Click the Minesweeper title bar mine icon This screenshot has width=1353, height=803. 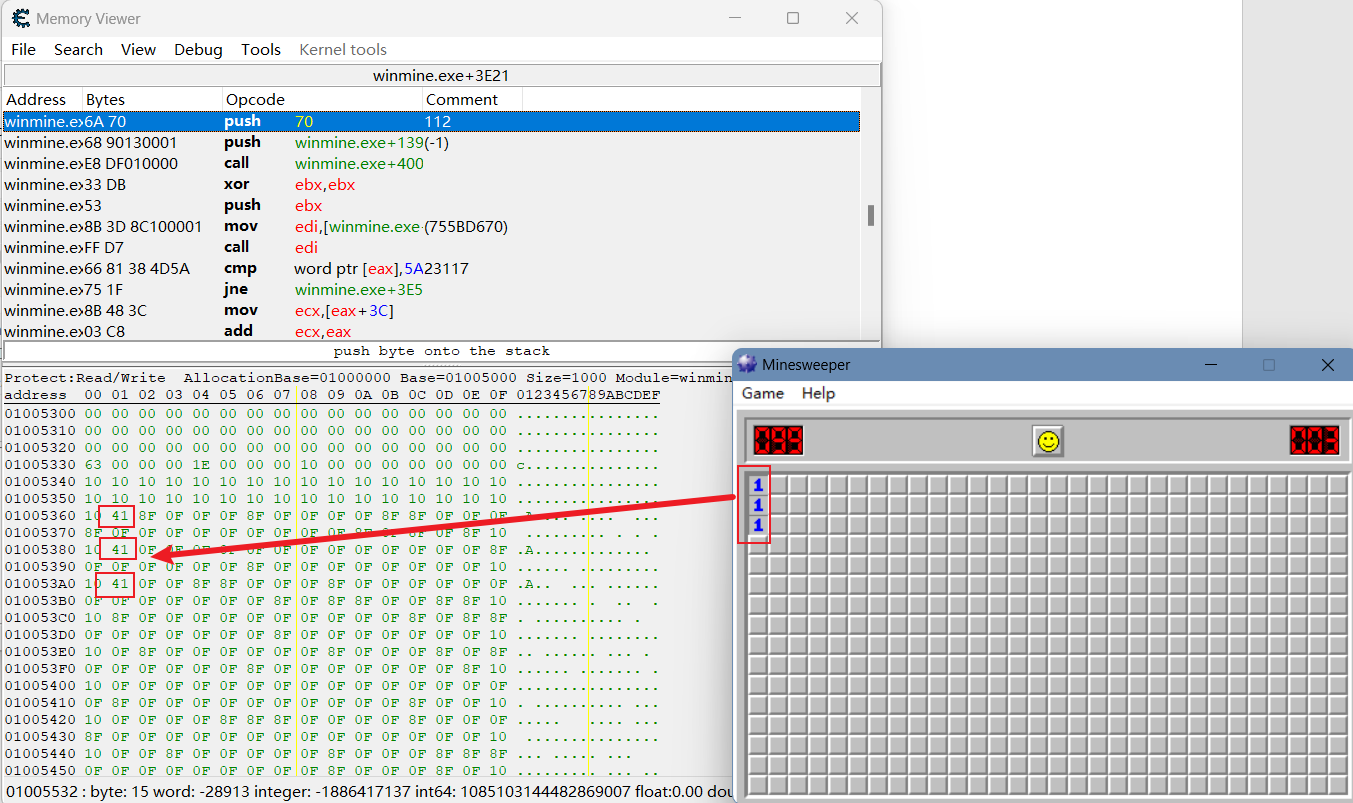tap(747, 365)
